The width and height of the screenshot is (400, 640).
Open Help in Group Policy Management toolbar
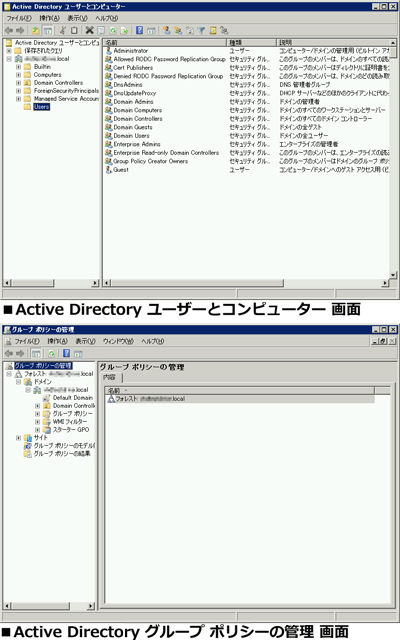pos(67,353)
